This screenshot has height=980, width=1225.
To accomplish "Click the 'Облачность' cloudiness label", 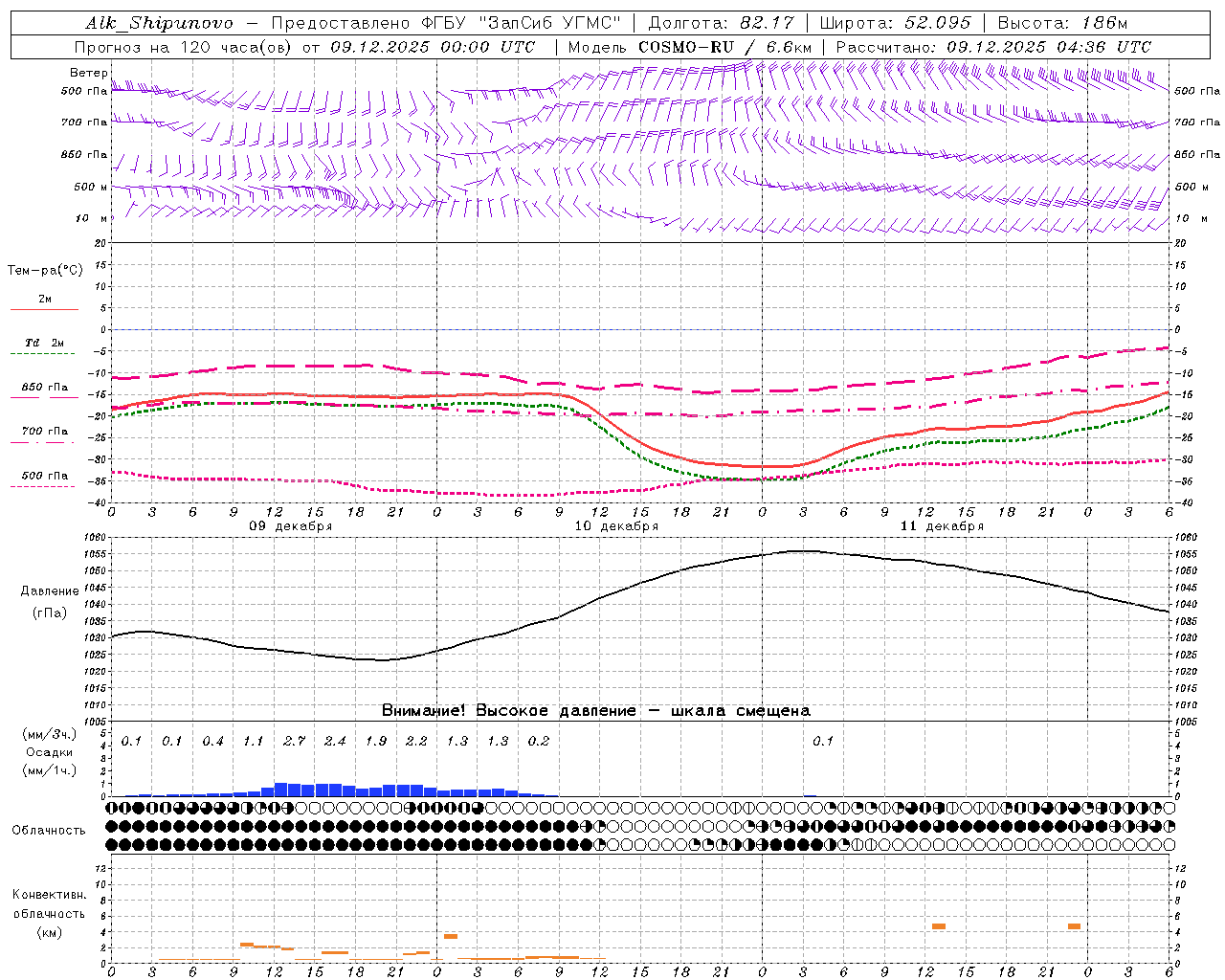I will point(49,831).
